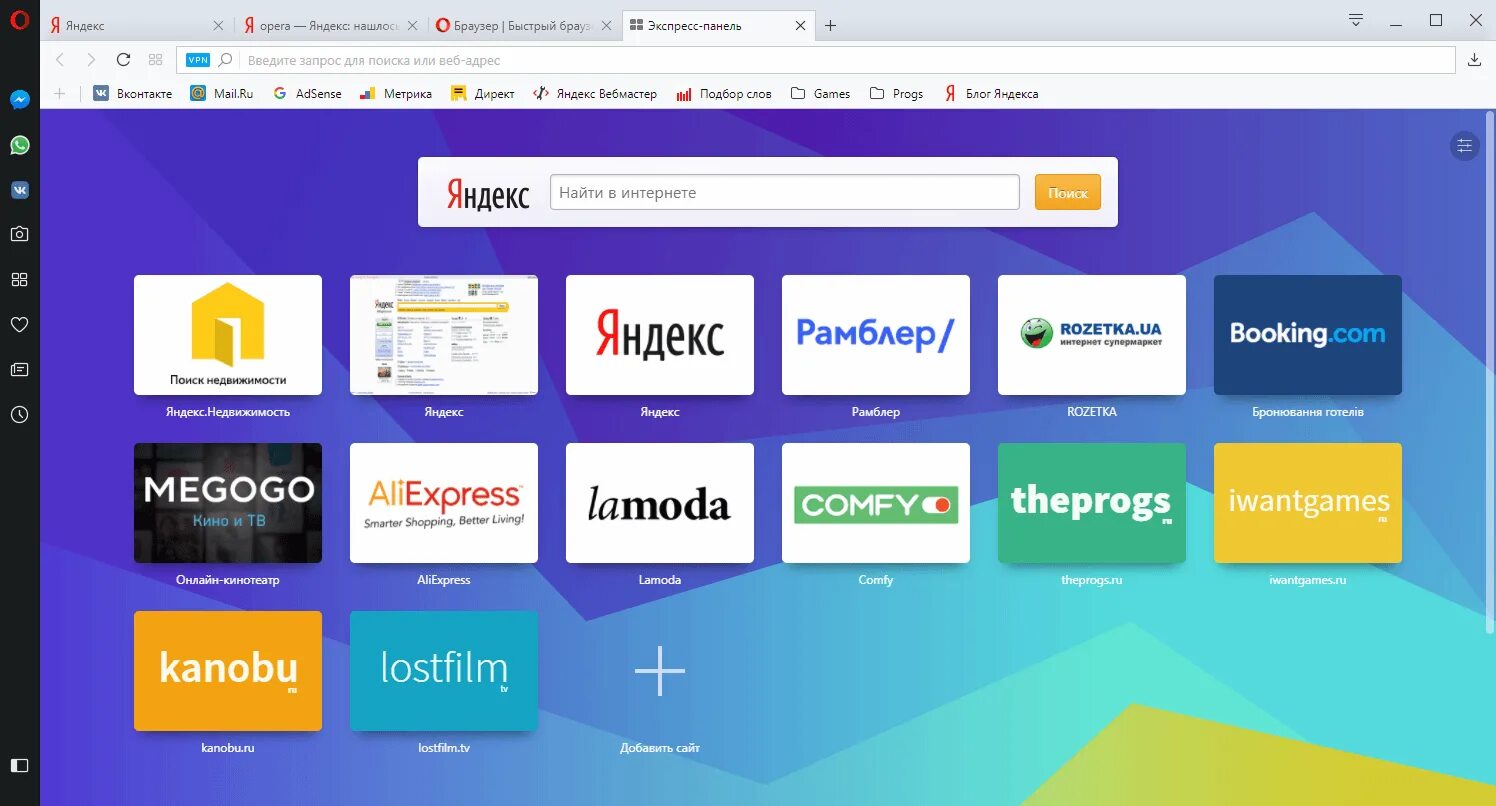Open the Метрика bookmark

click(395, 93)
